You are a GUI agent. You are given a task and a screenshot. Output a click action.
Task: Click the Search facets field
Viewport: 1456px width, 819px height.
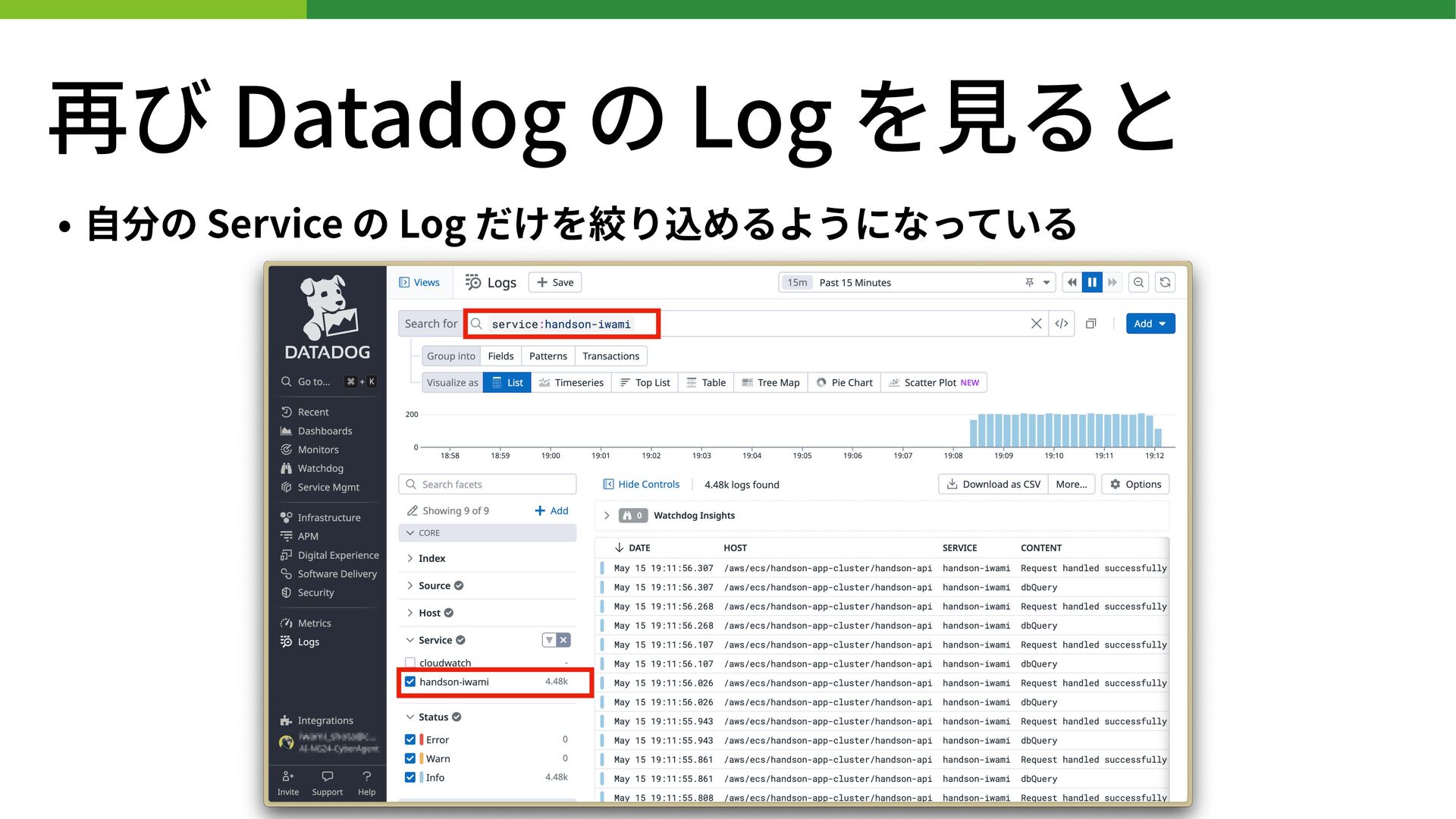pyautogui.click(x=487, y=484)
